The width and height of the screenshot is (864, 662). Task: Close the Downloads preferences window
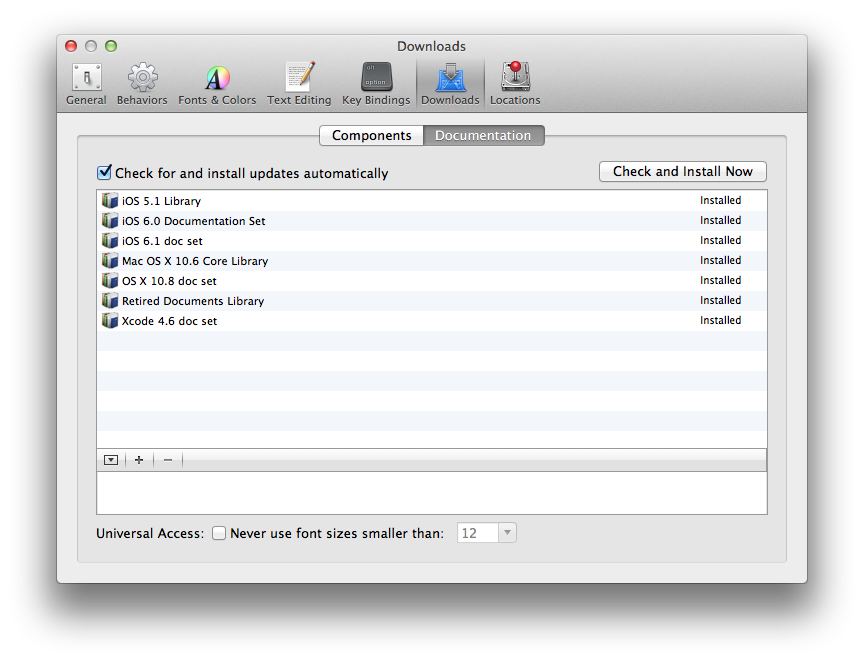coord(71,46)
